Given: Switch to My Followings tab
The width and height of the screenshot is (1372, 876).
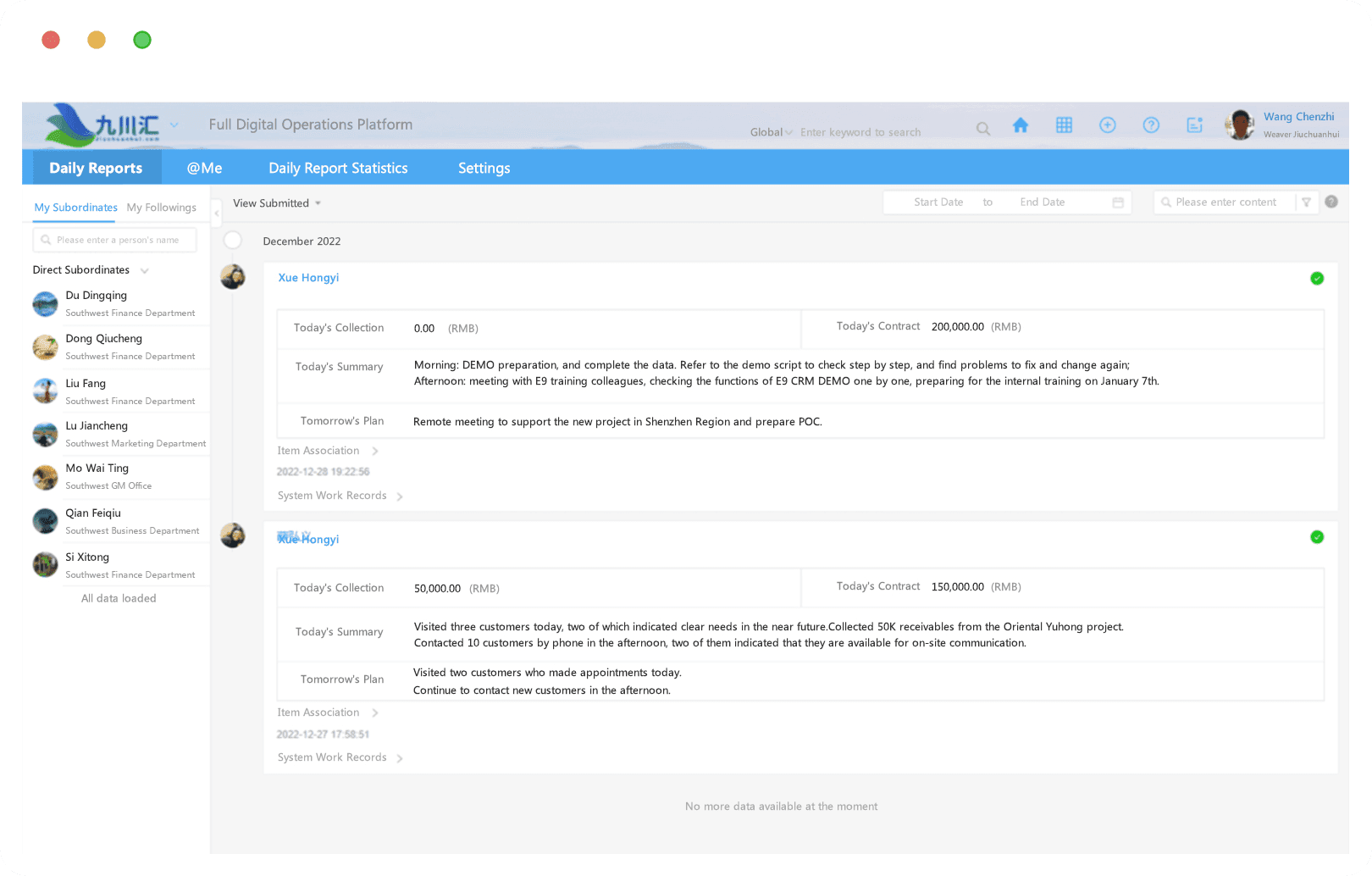Looking at the screenshot, I should tap(161, 208).
